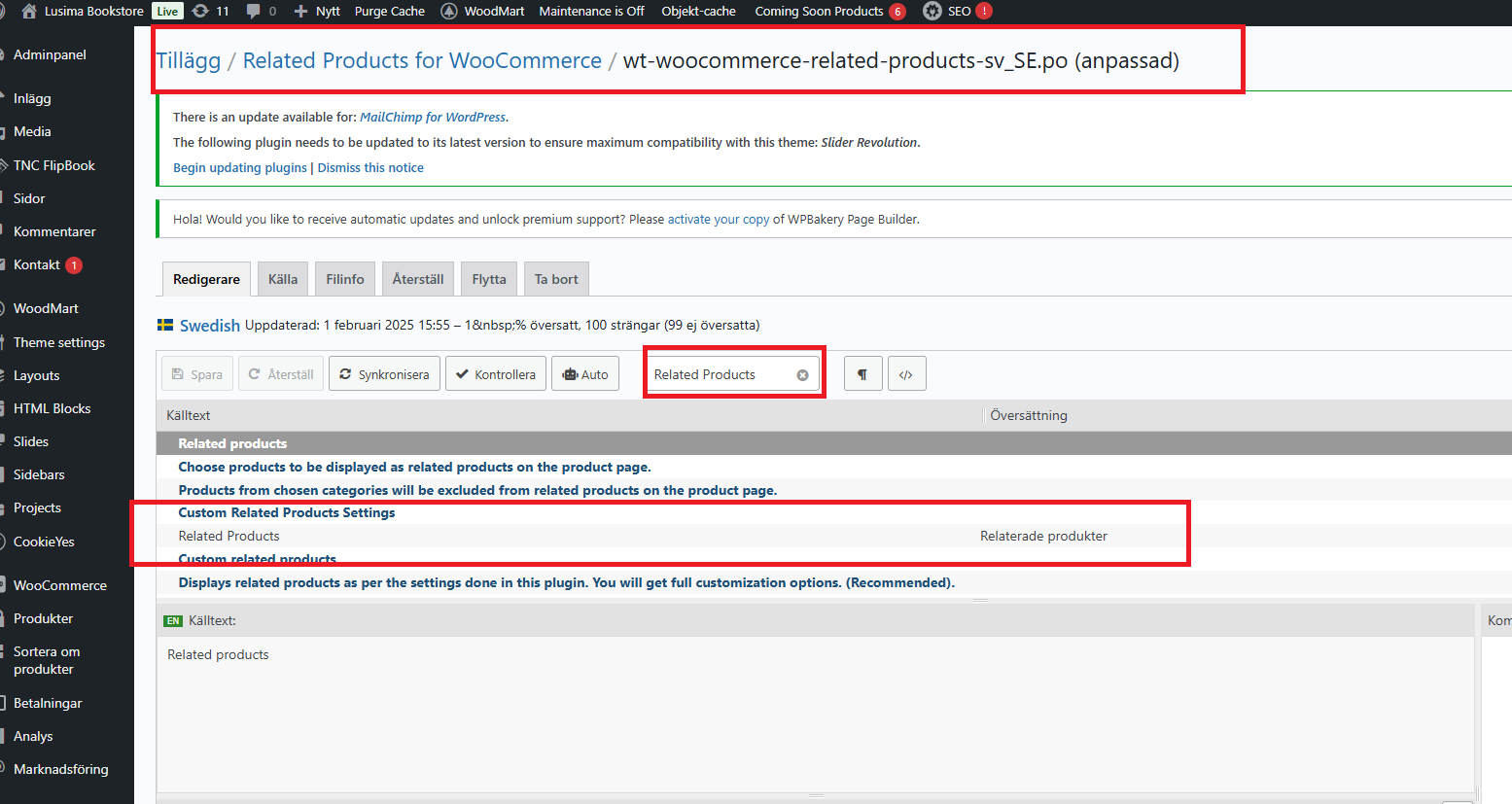
Task: Click the 'Related products' text in source pane
Action: (x=218, y=654)
